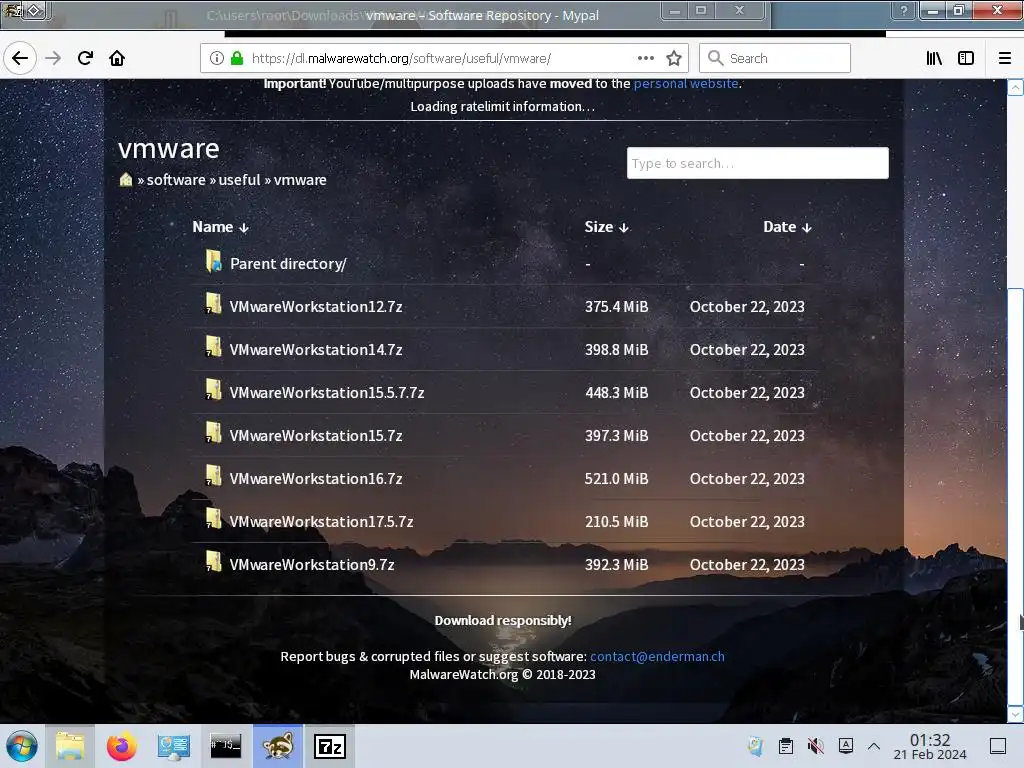
Task: Open the Windows Start menu
Action: click(22, 746)
